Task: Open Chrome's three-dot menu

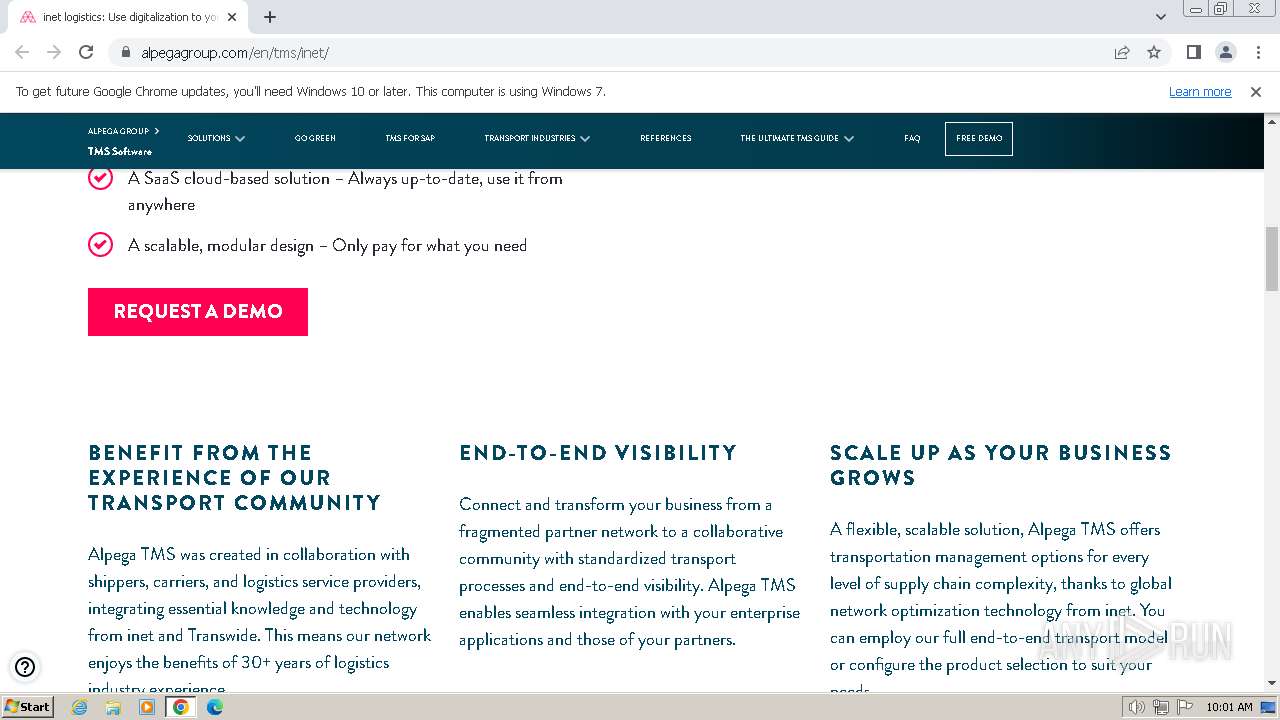Action: pyautogui.click(x=1257, y=52)
